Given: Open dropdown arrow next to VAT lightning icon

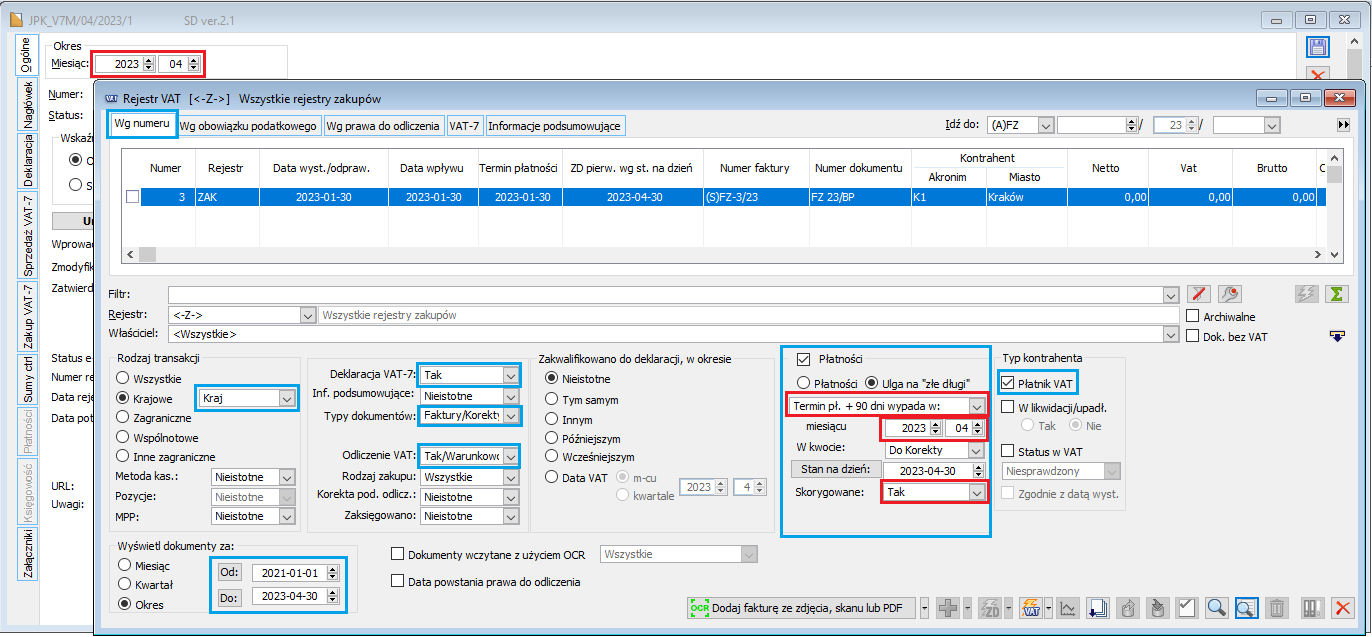Looking at the screenshot, I should pos(1049,607).
